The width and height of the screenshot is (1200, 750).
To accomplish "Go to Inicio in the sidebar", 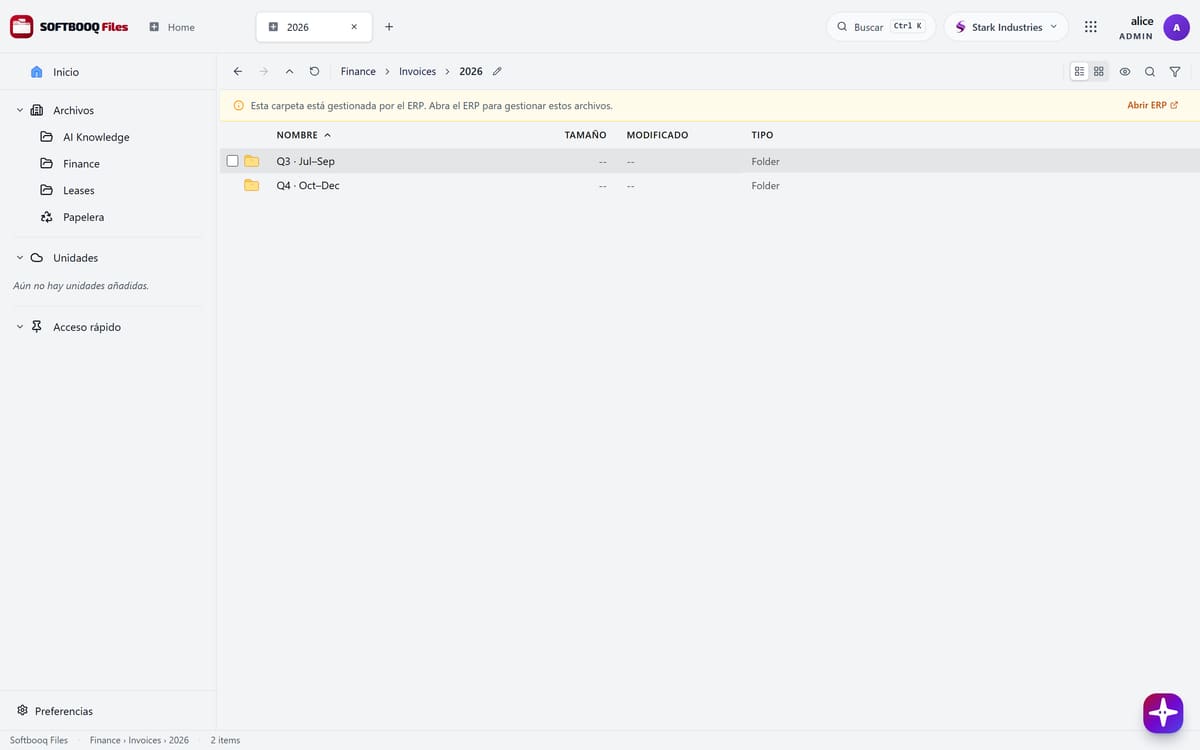I will pos(66,72).
